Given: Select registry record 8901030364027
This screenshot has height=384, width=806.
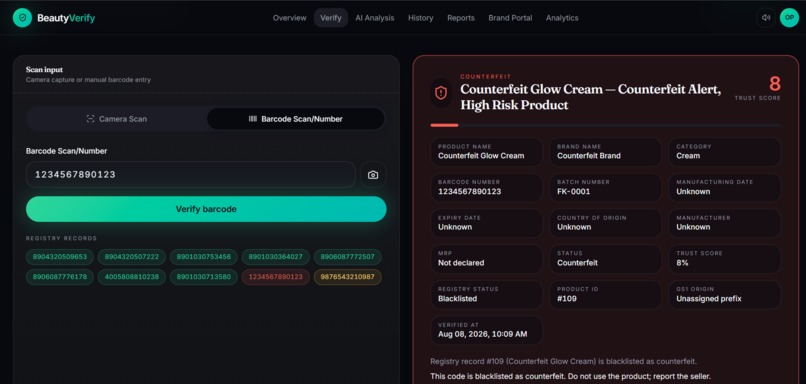Looking at the screenshot, I should coord(276,257).
